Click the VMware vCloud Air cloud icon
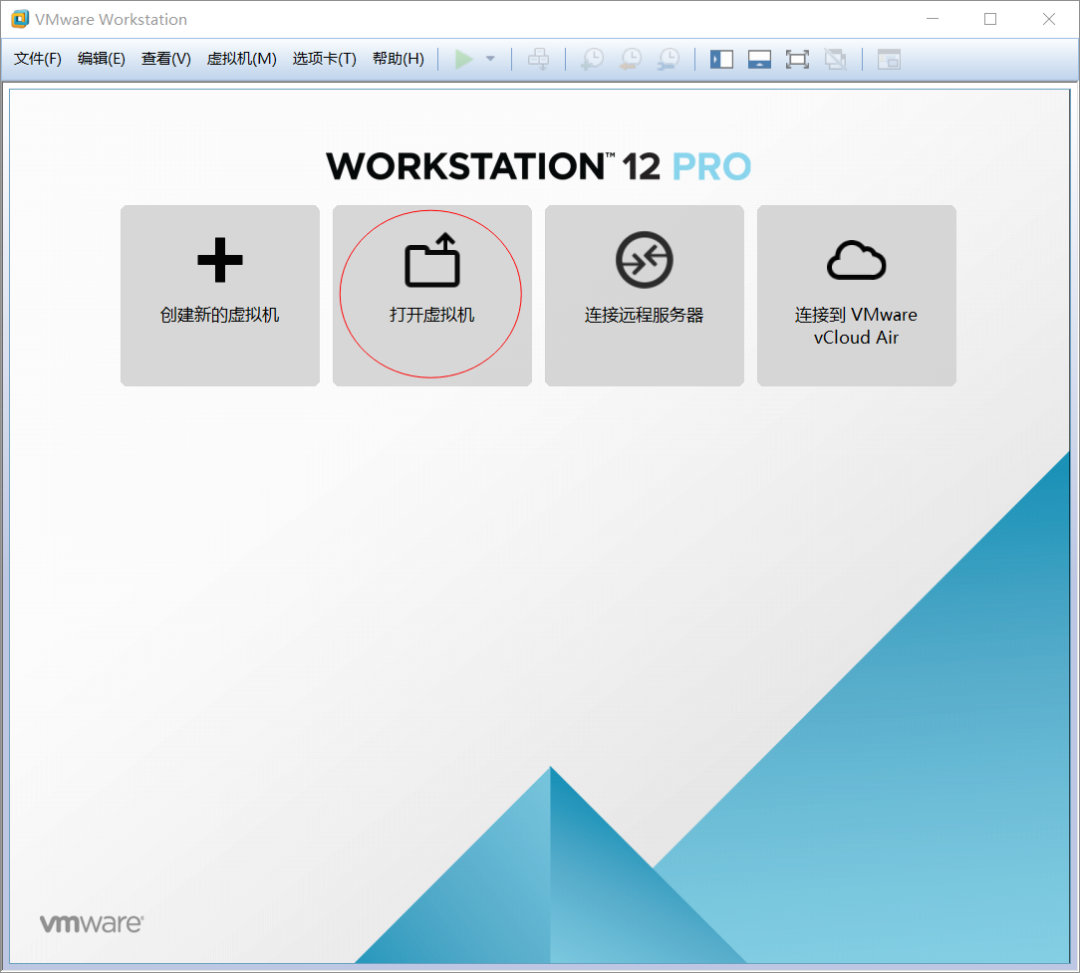 point(856,260)
